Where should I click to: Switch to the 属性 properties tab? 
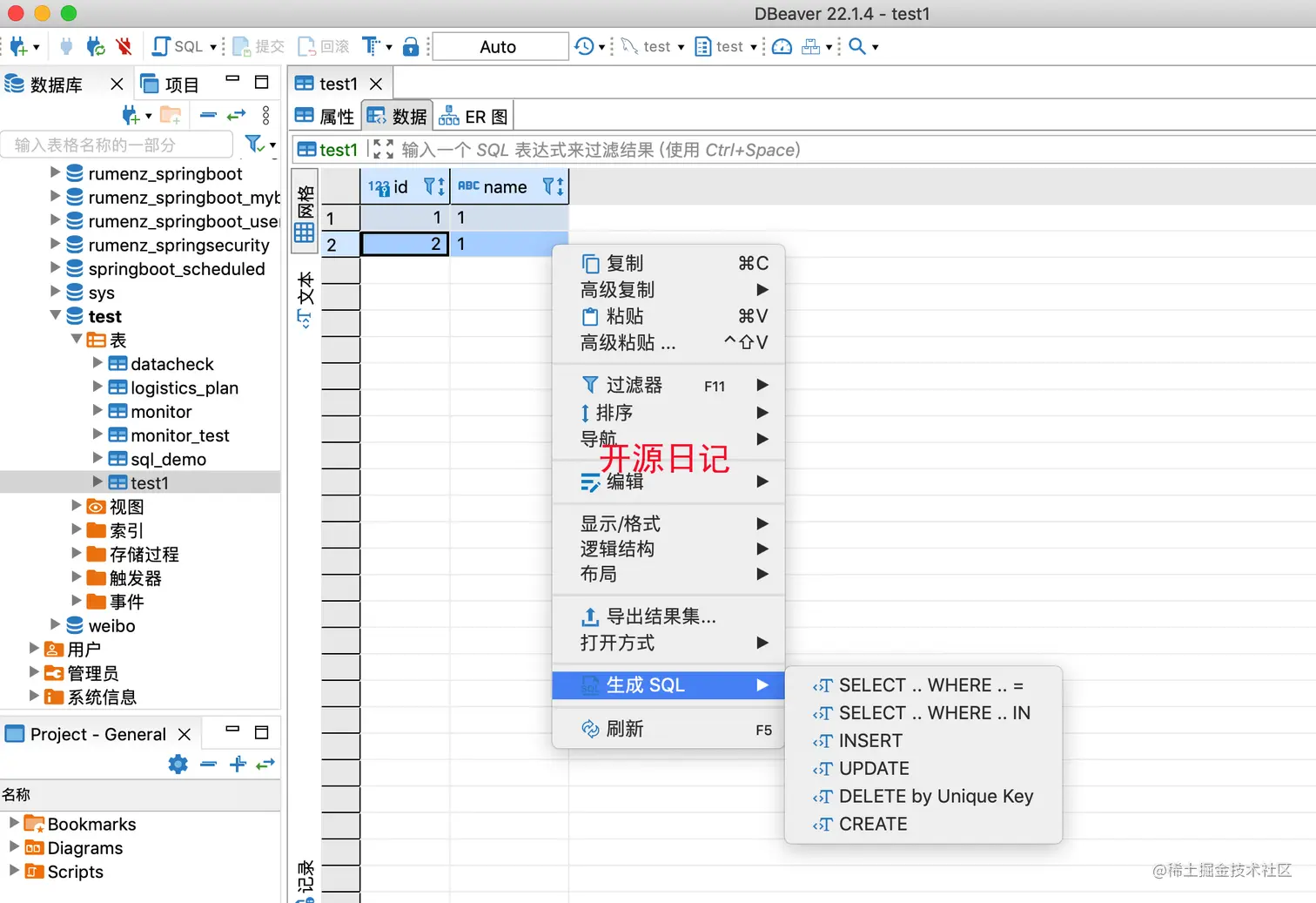pyautogui.click(x=325, y=116)
